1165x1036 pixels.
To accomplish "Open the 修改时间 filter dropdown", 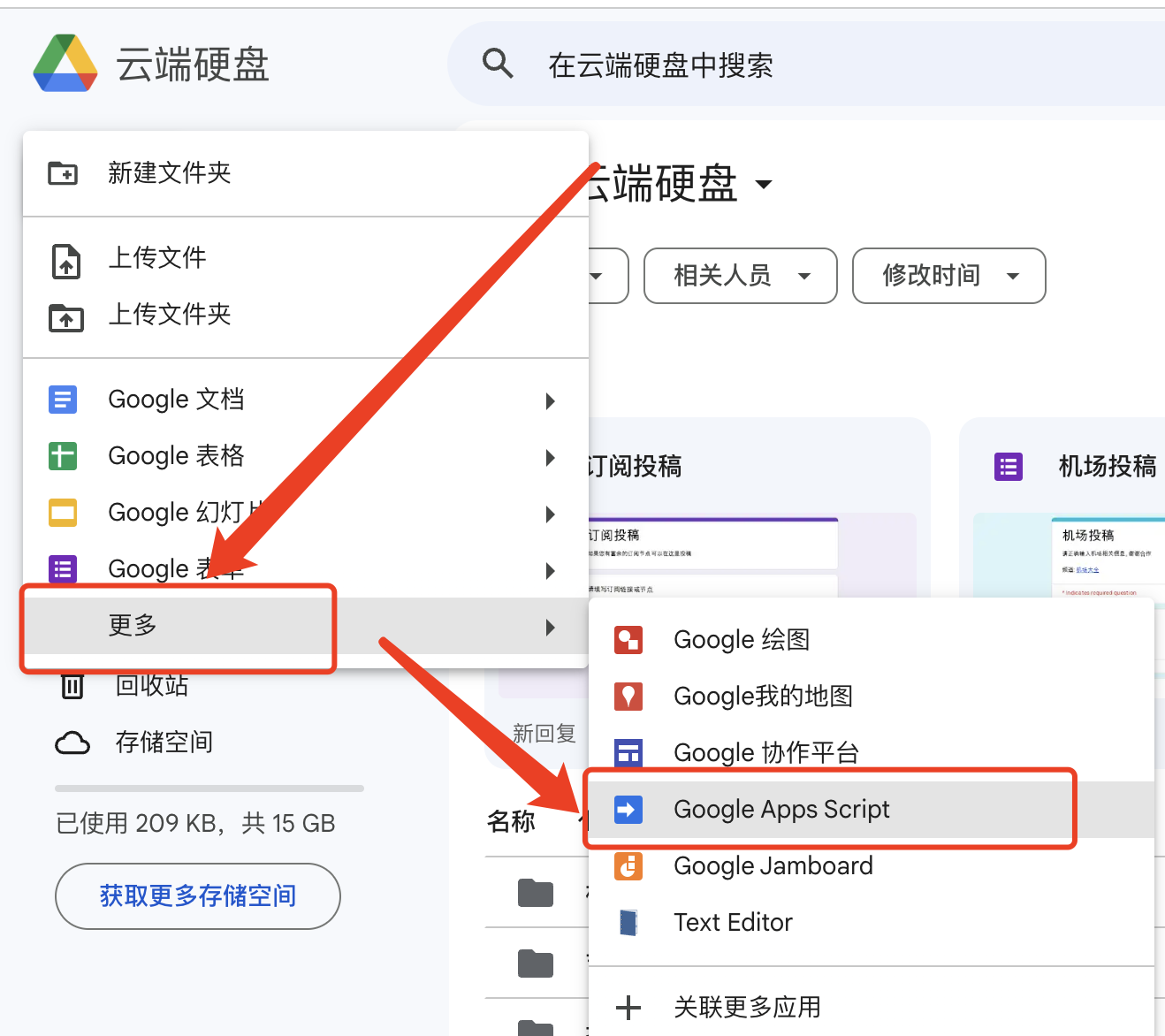I will point(948,276).
